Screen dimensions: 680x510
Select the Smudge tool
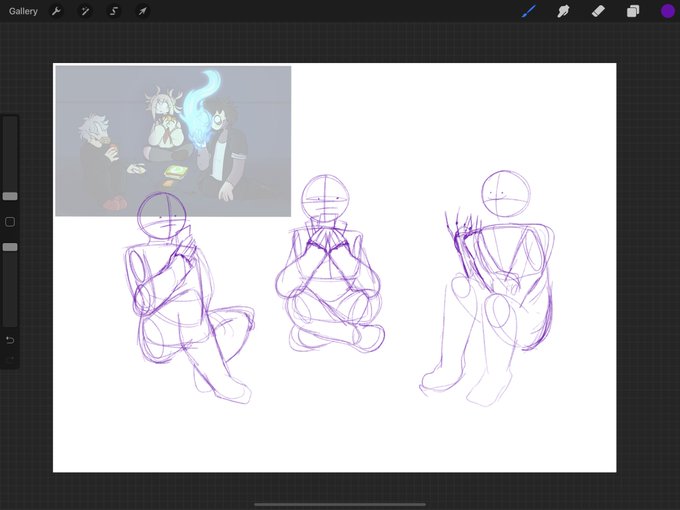point(563,11)
